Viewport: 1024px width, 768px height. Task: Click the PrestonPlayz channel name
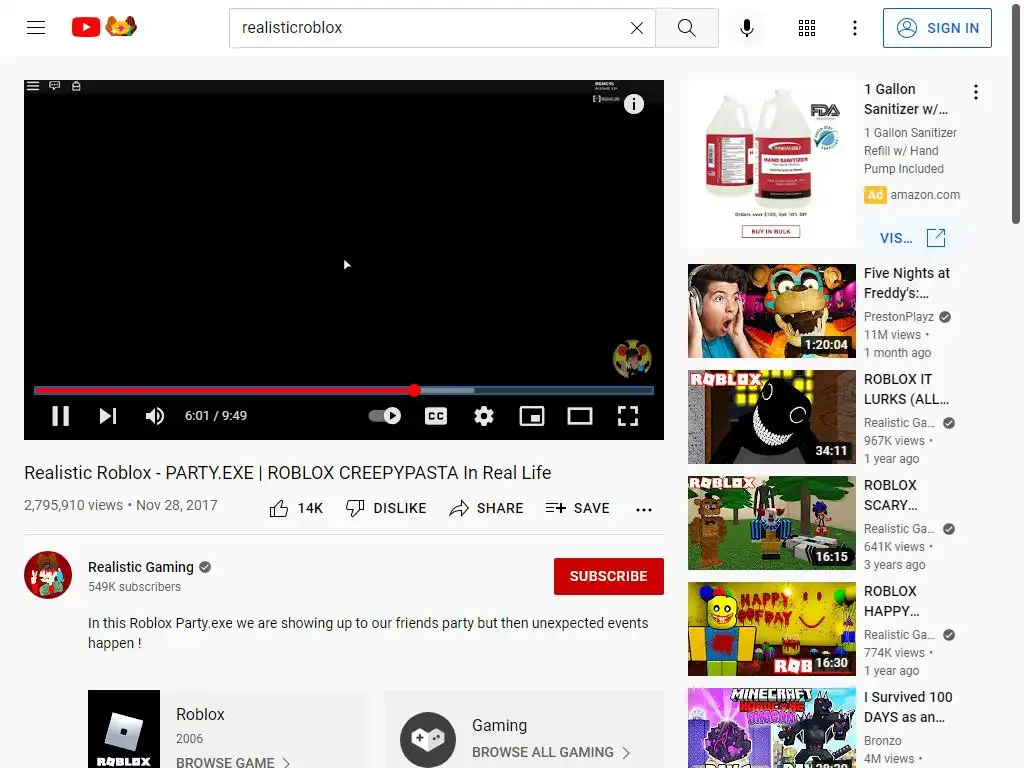pyautogui.click(x=899, y=317)
